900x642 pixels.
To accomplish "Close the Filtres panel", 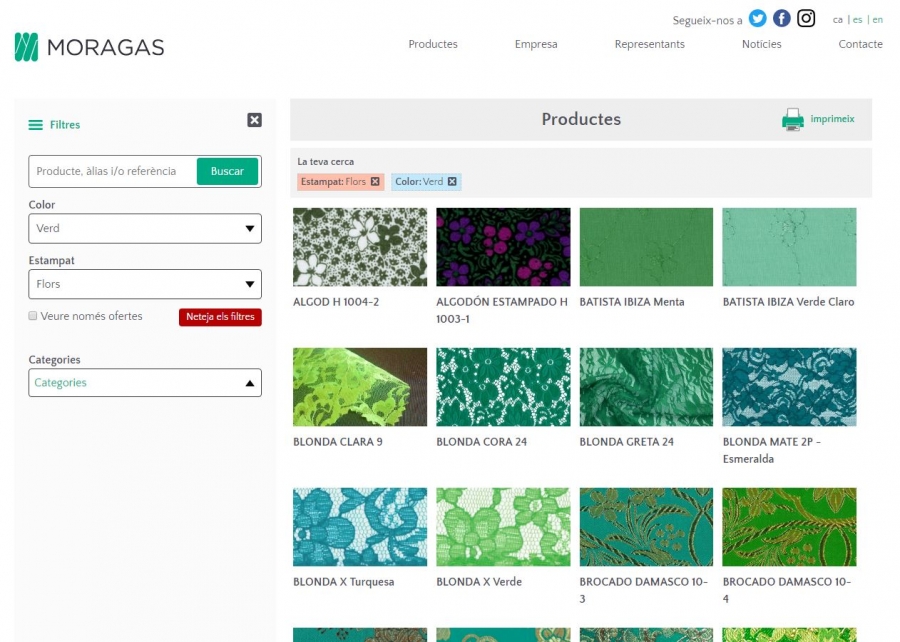I will pos(254,120).
